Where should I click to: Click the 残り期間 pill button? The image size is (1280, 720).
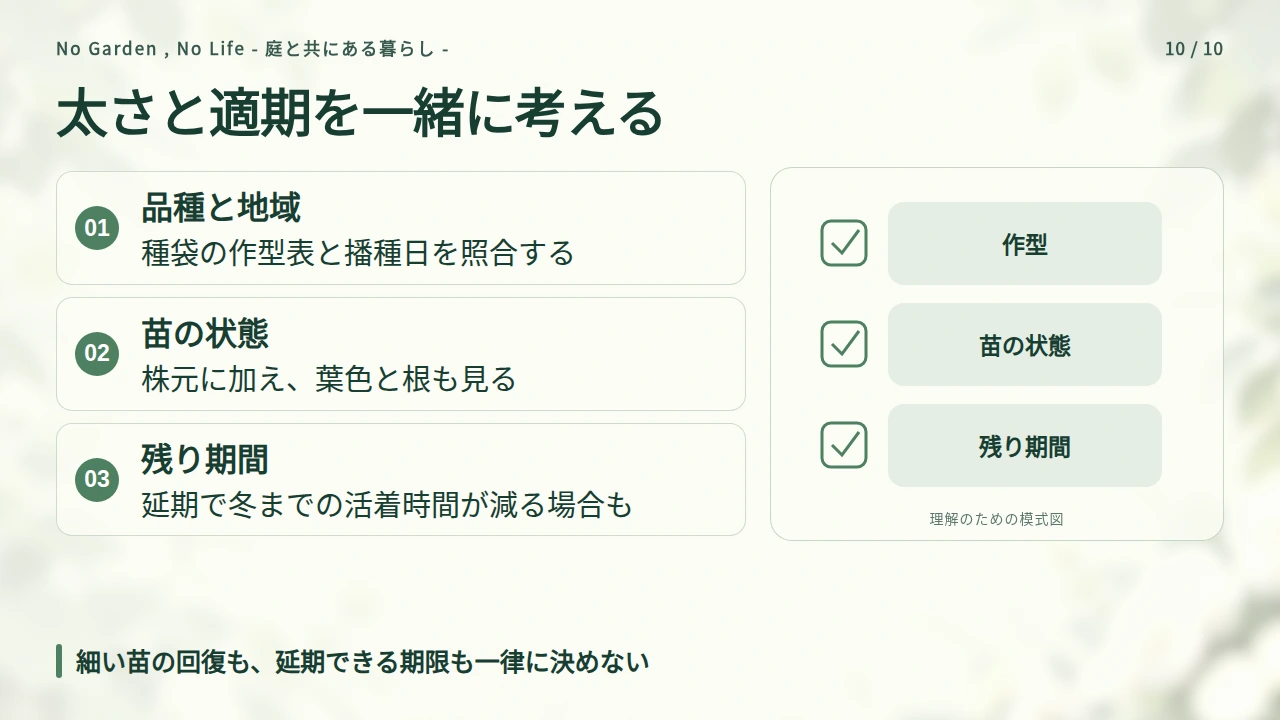click(x=1025, y=445)
